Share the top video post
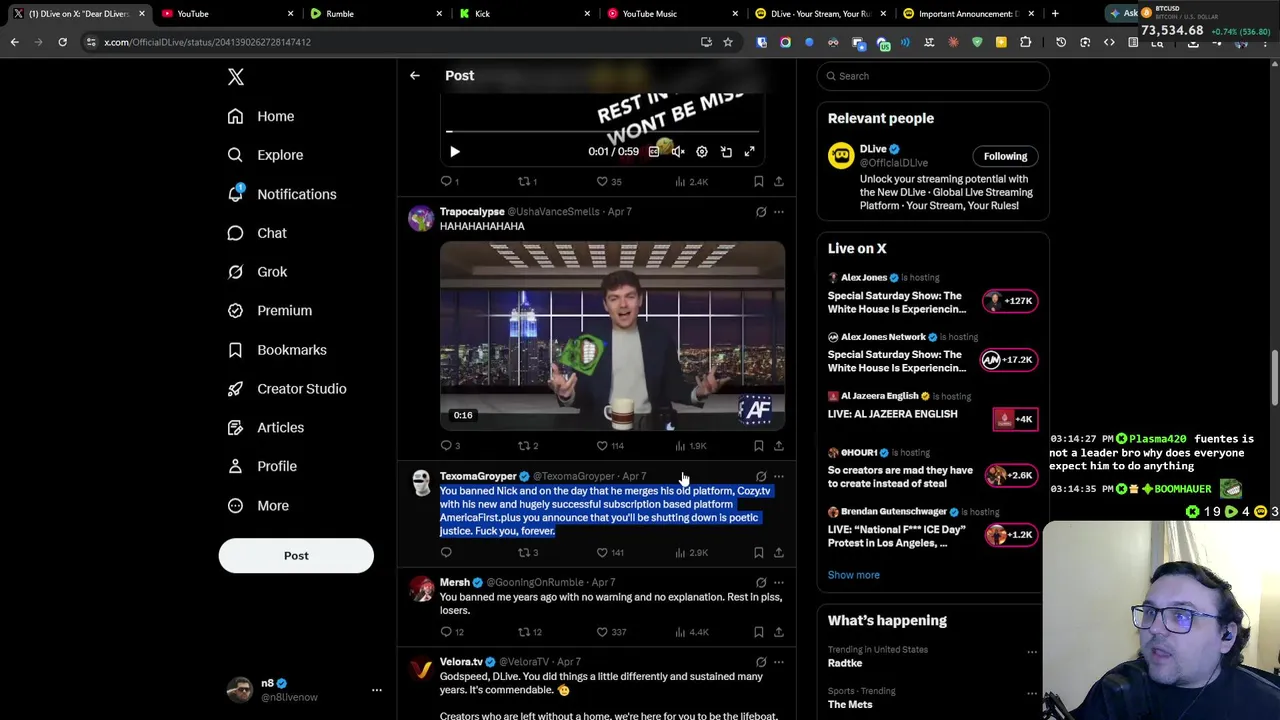Viewport: 1280px width, 720px height. coord(779,182)
